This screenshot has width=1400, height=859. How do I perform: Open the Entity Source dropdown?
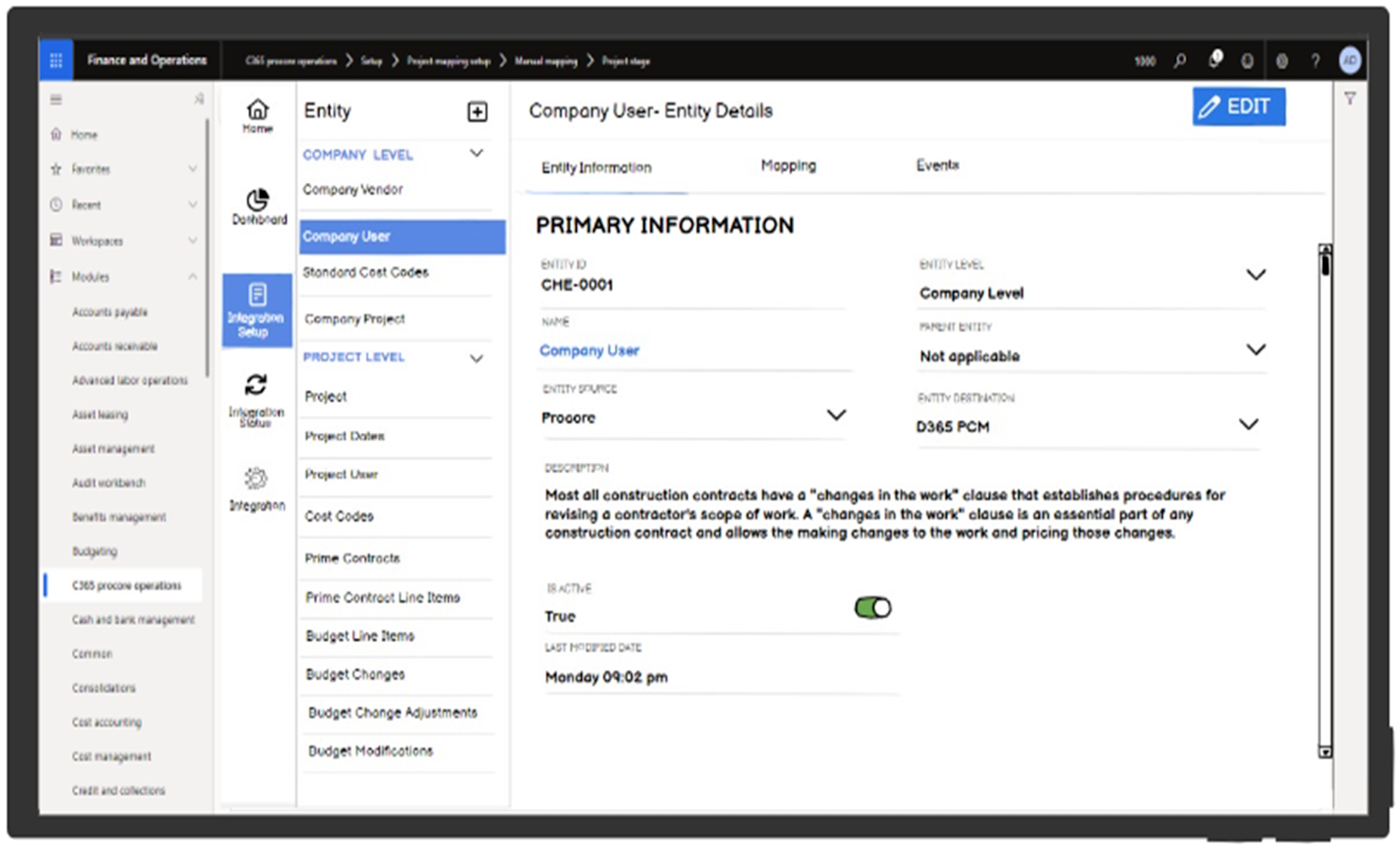[836, 415]
